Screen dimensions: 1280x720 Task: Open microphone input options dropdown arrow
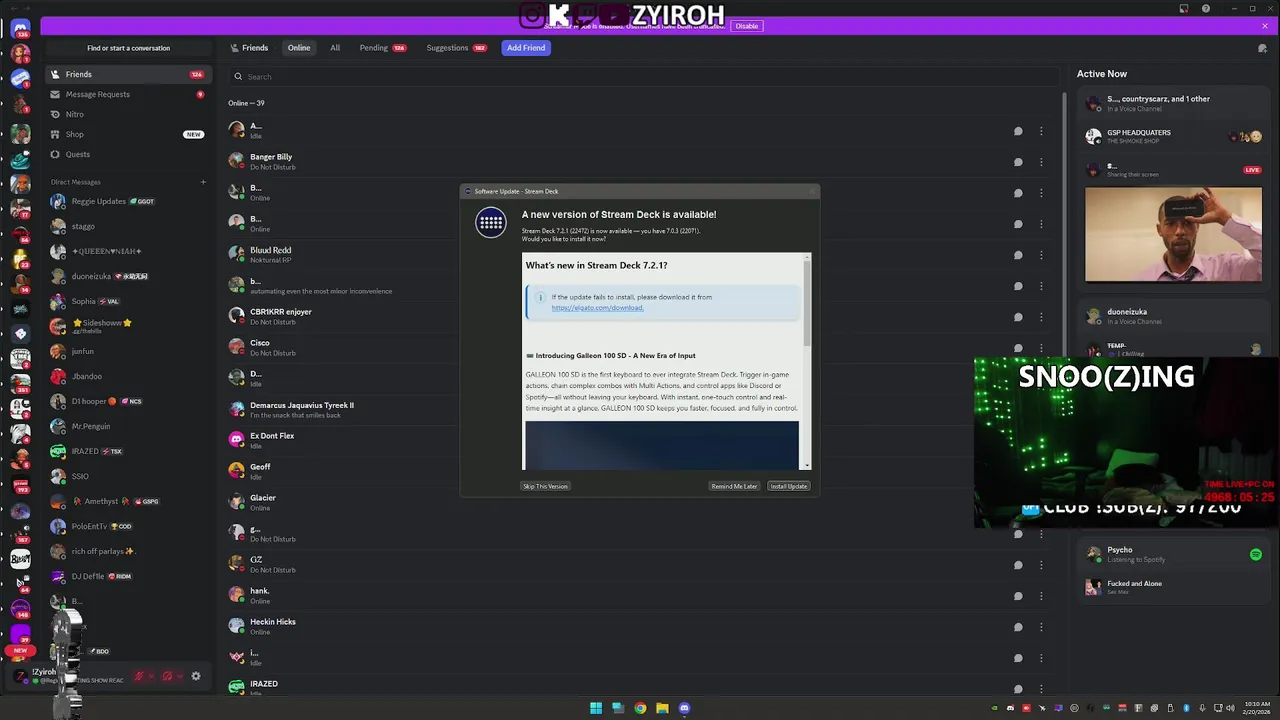(152, 676)
